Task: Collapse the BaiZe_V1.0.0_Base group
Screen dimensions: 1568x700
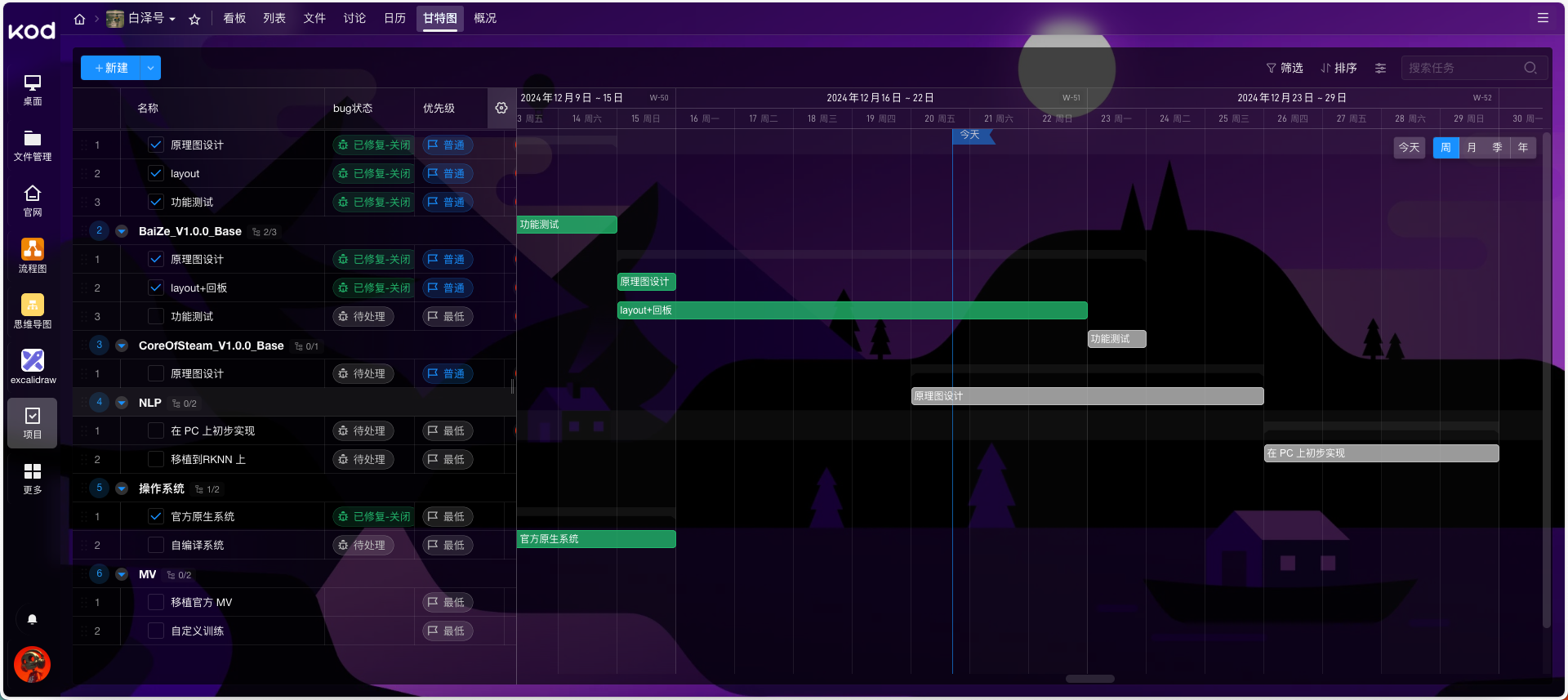Action: (x=122, y=231)
